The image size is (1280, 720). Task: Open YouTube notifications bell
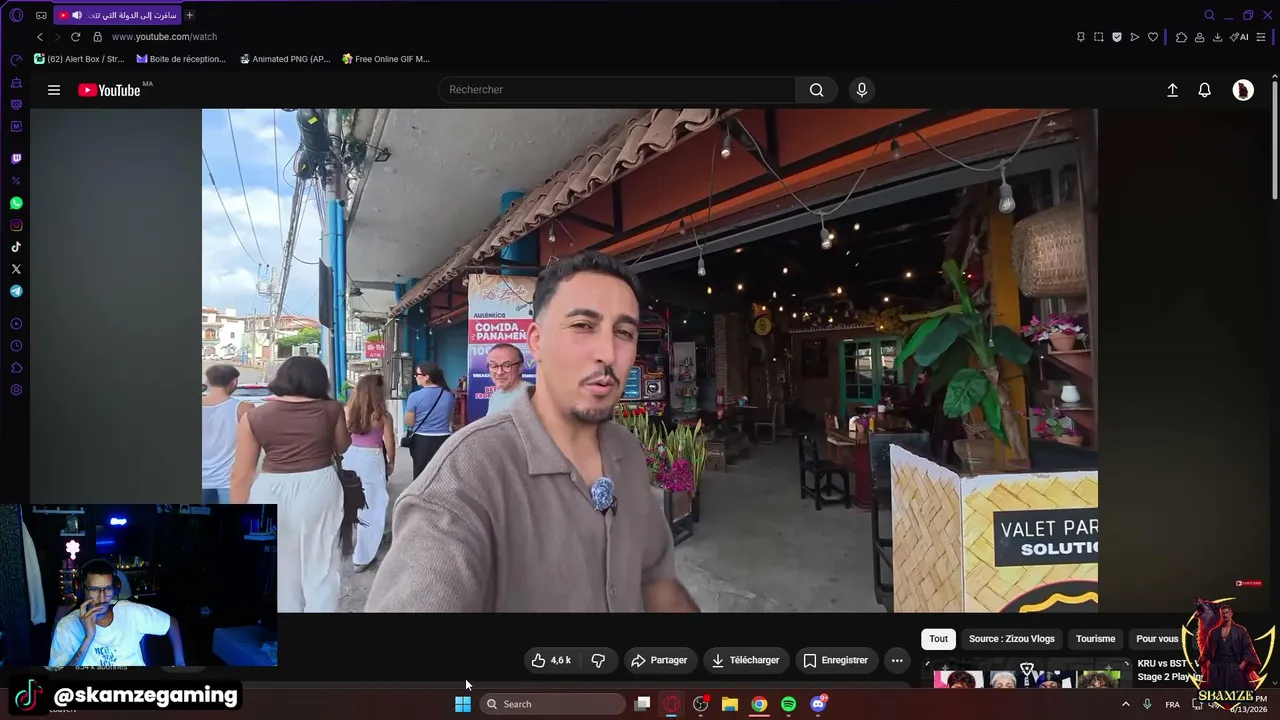click(1205, 90)
